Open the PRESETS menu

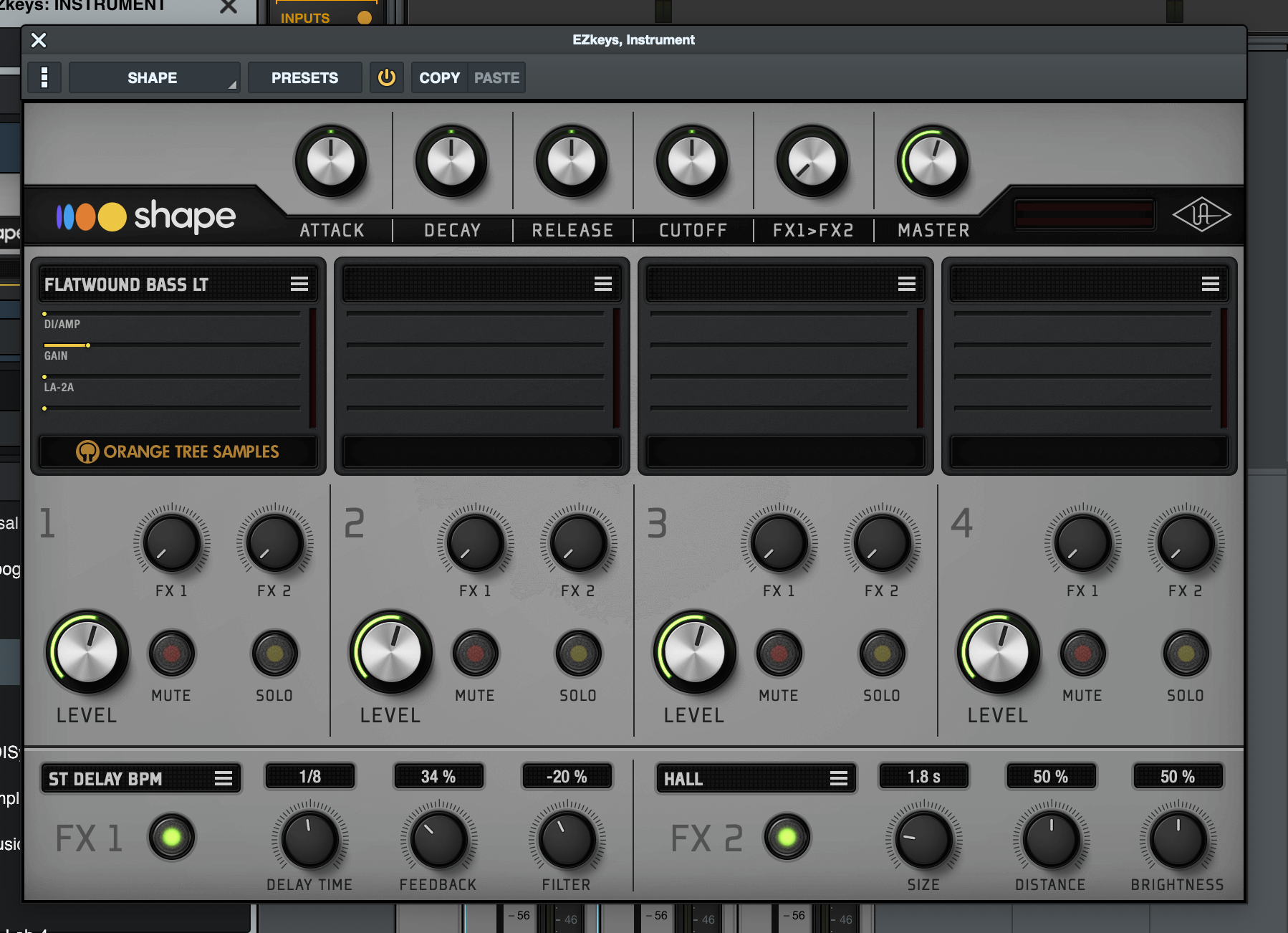coord(304,77)
